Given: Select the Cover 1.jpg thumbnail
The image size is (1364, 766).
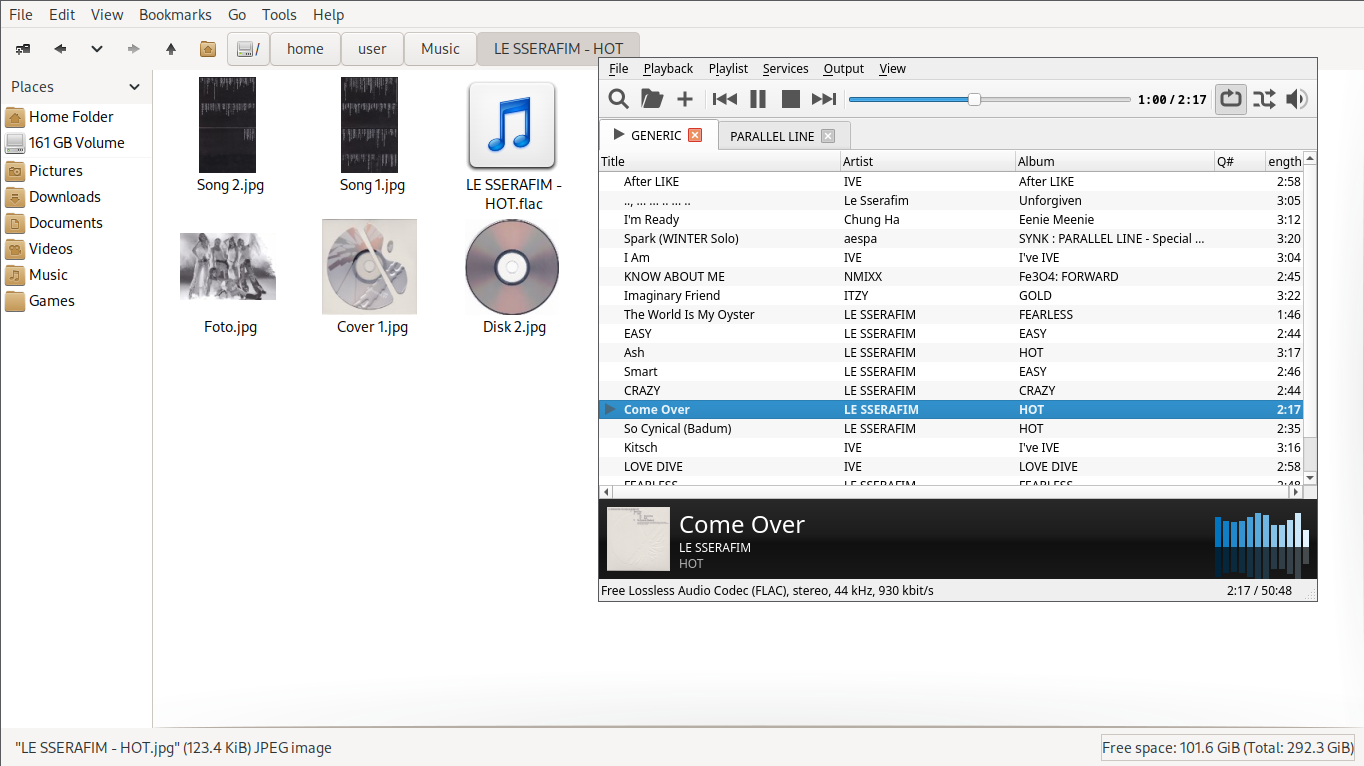Looking at the screenshot, I should 369,267.
